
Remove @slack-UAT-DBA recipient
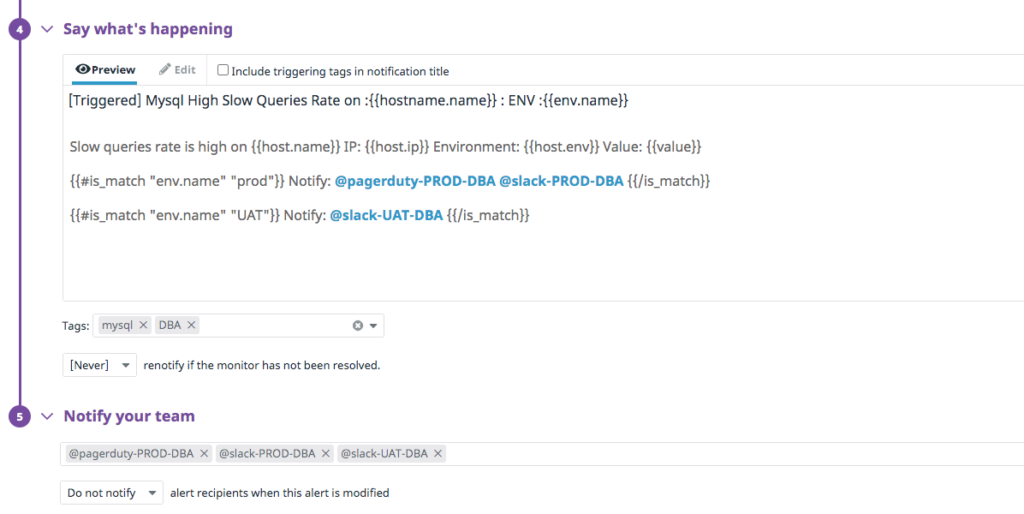(x=438, y=454)
